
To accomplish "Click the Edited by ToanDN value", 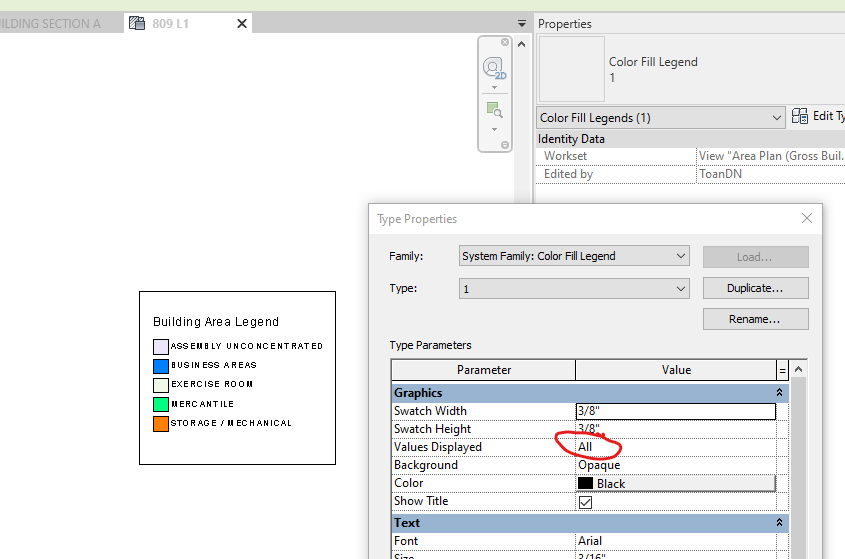I will [x=771, y=174].
